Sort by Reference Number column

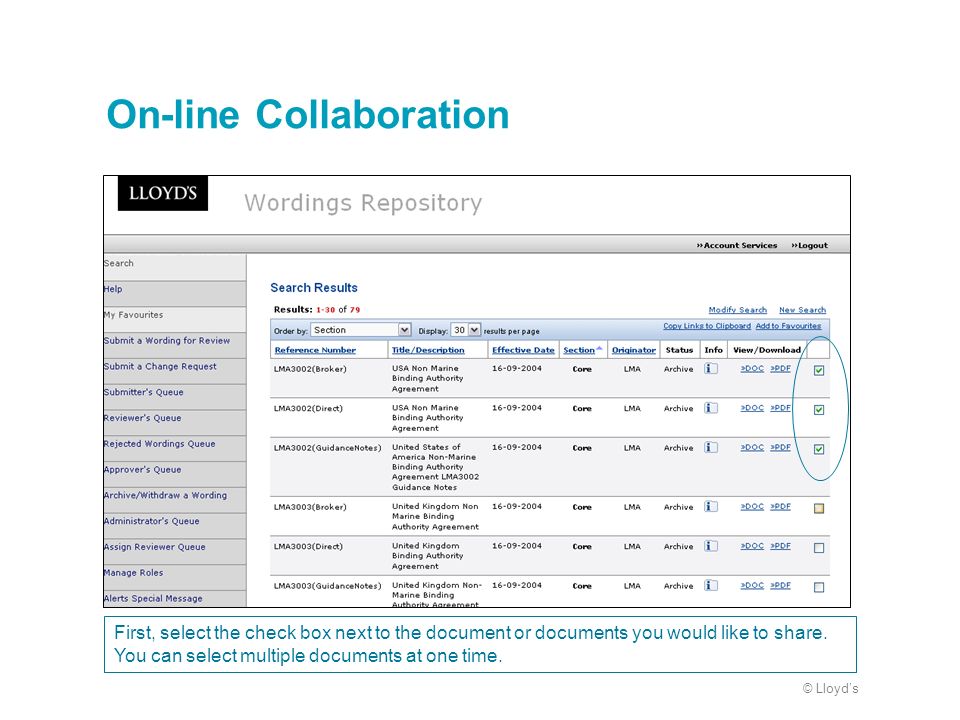click(315, 350)
